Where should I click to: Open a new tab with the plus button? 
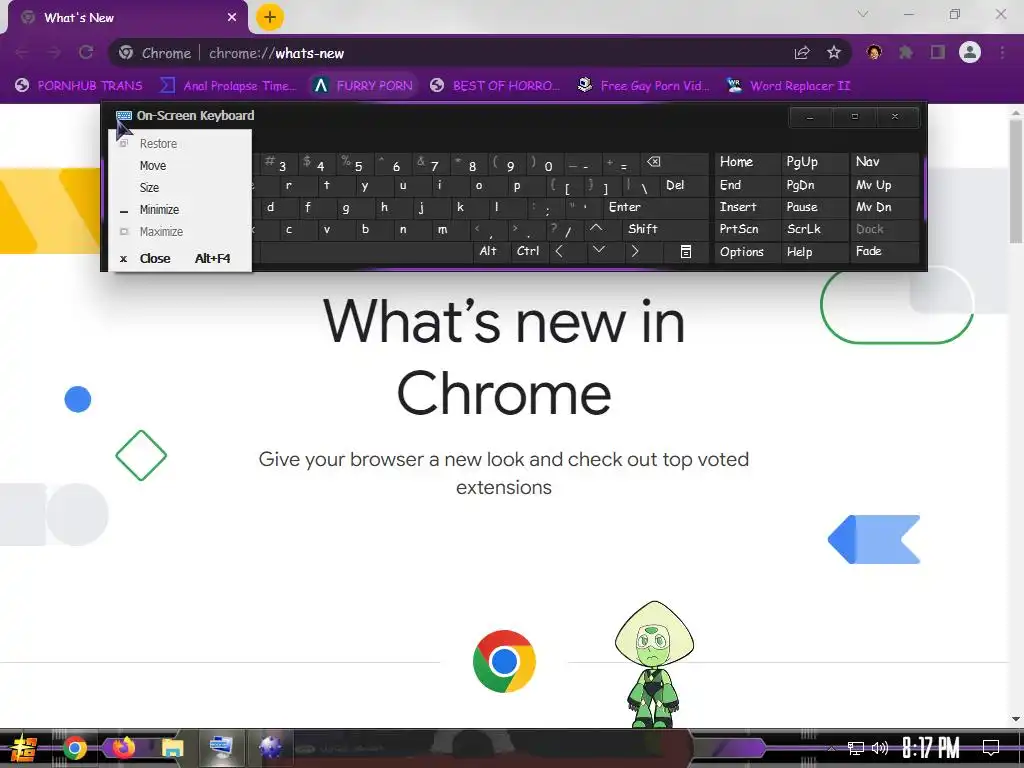pos(270,17)
